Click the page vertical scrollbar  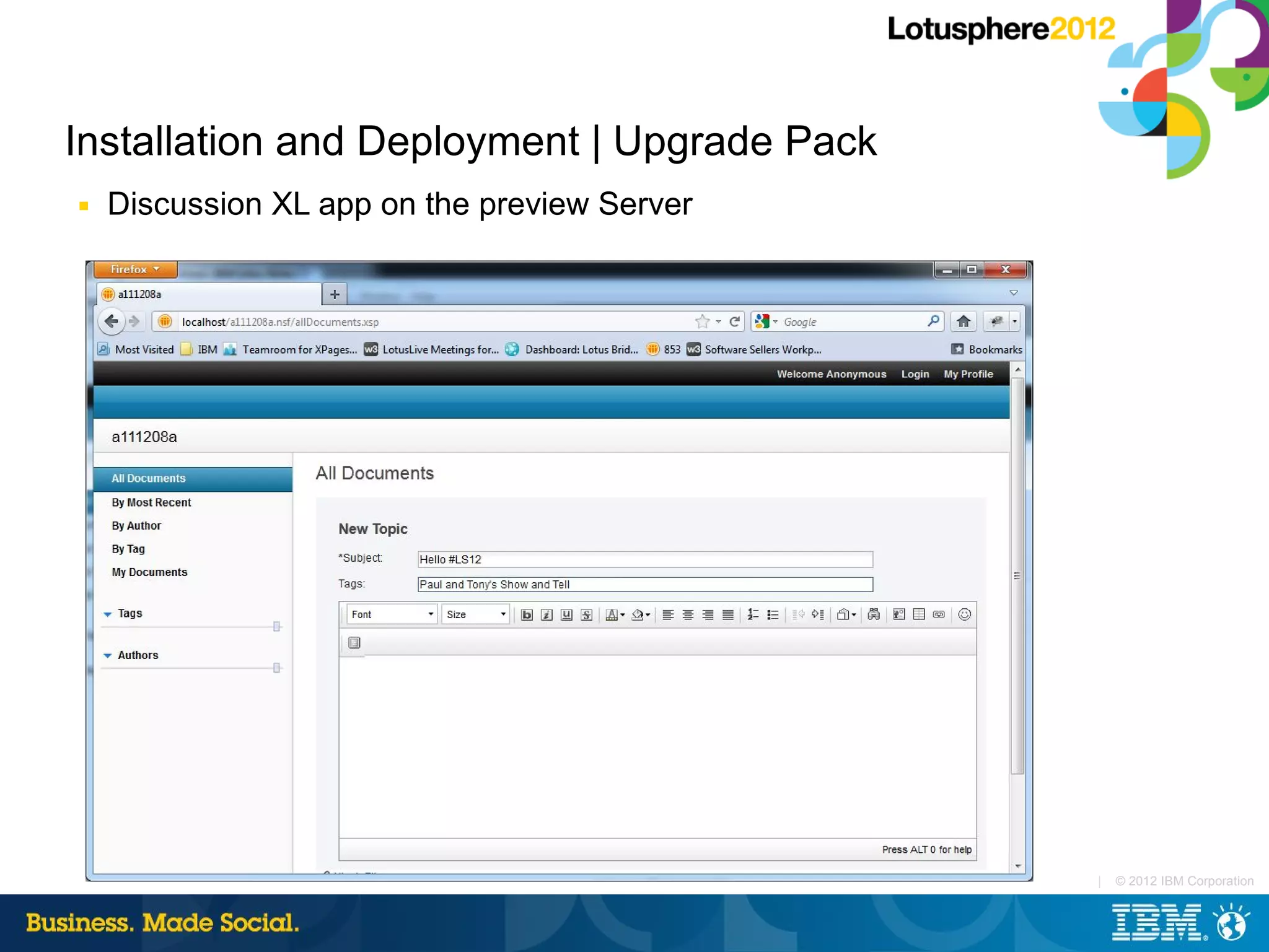click(x=1017, y=575)
